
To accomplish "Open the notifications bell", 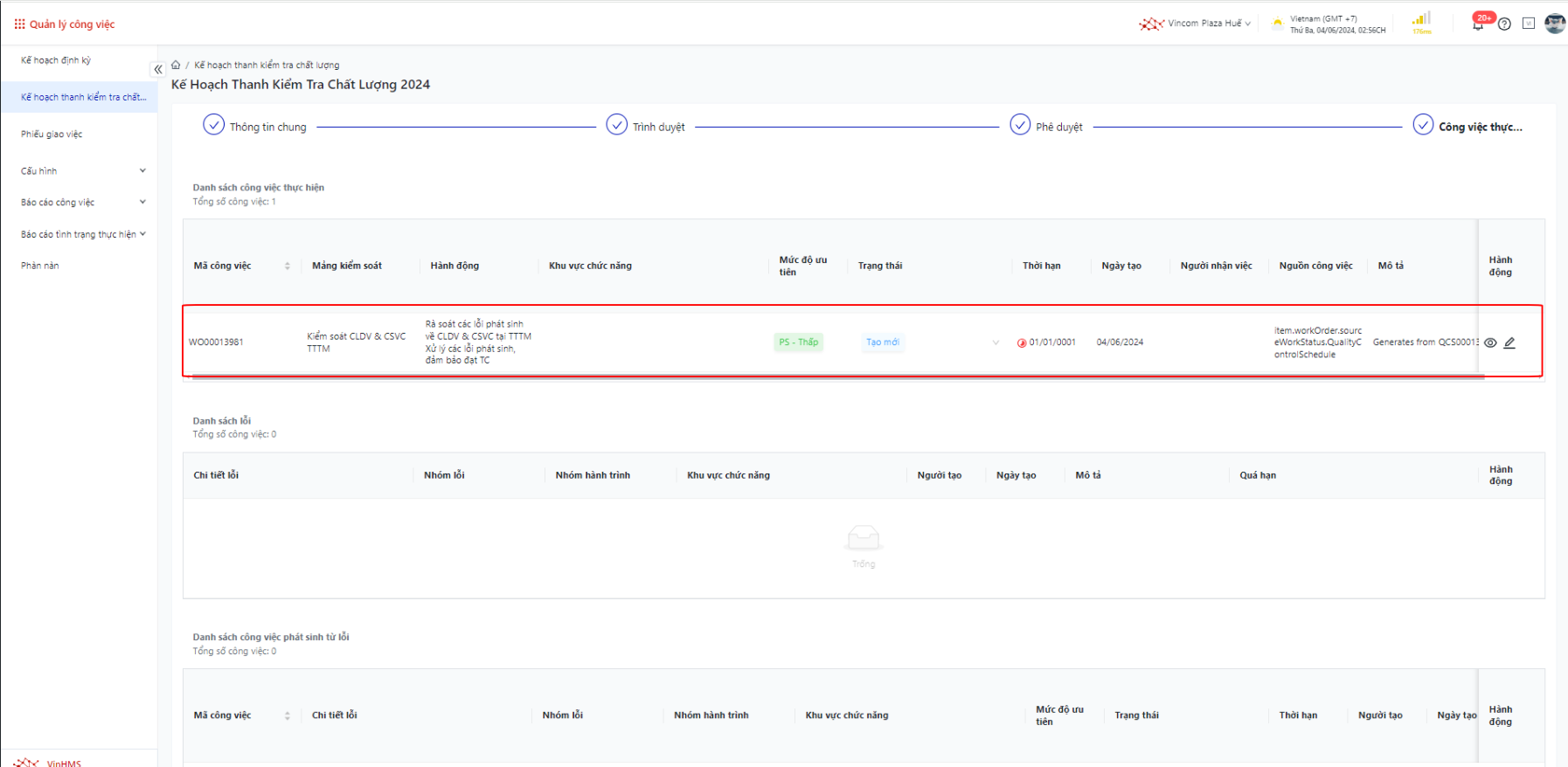I will [1478, 24].
